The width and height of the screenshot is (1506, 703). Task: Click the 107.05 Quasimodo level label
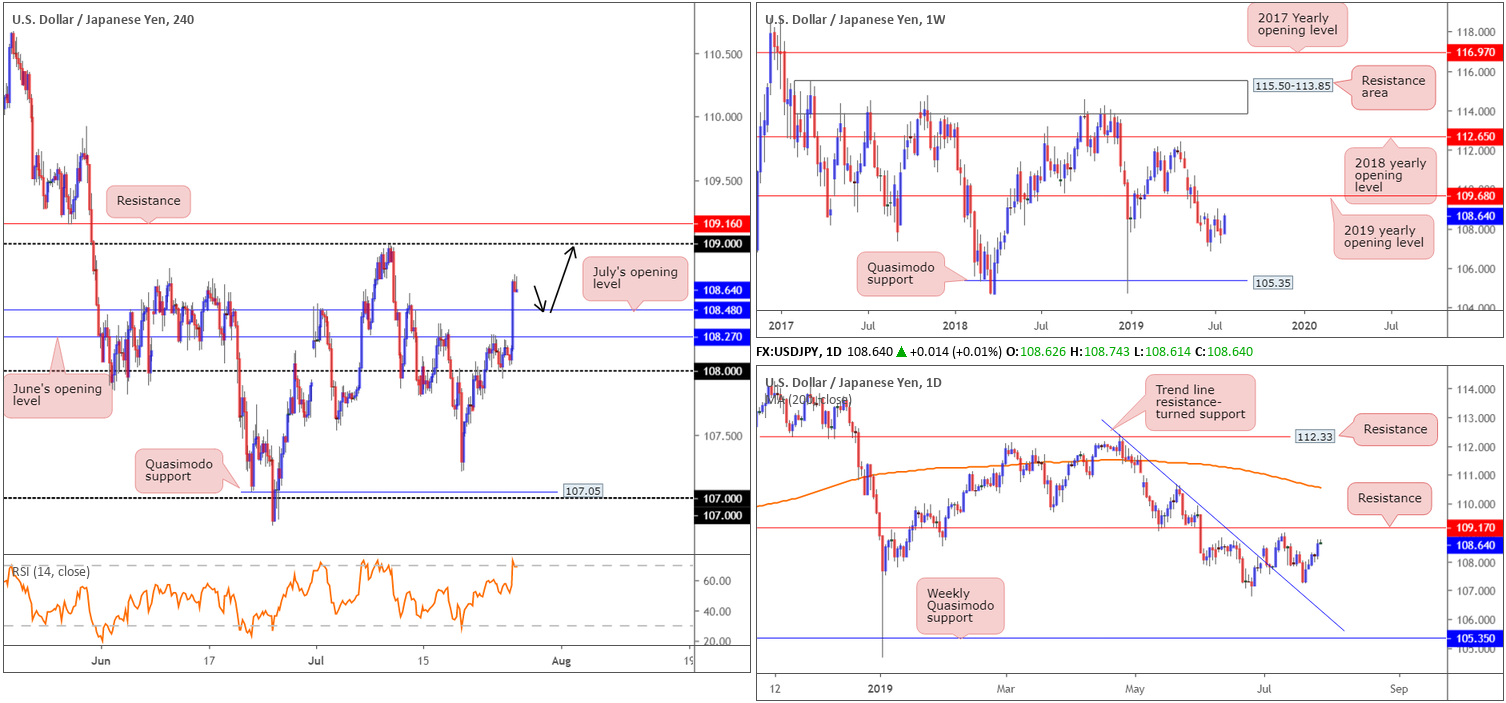[x=582, y=492]
